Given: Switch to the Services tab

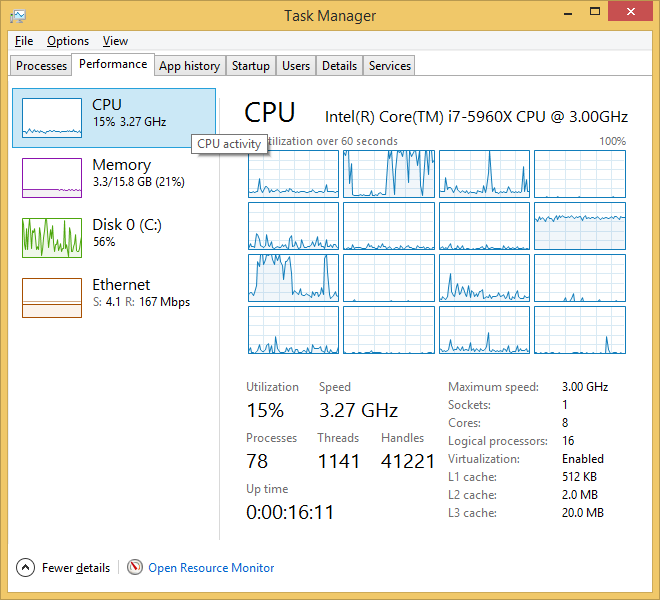Looking at the screenshot, I should pyautogui.click(x=389, y=66).
